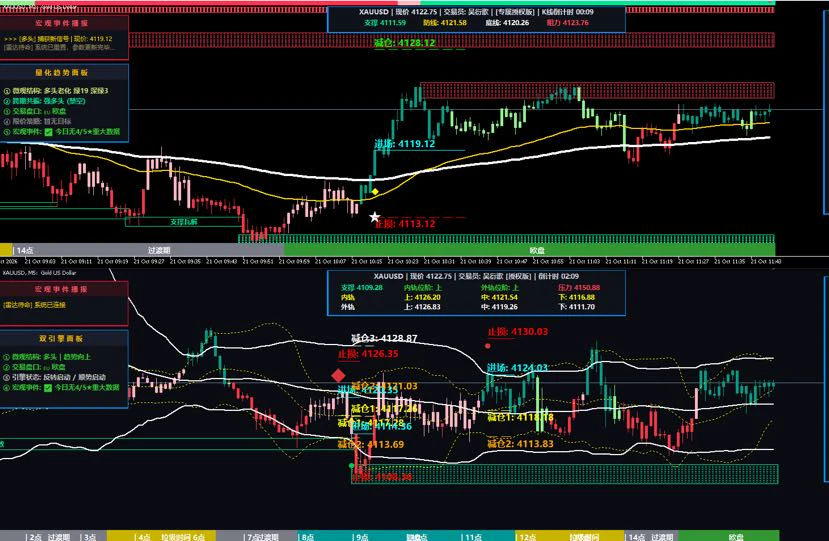
Task: Click upper chart green 欧盘 session bar
Action: point(529,250)
